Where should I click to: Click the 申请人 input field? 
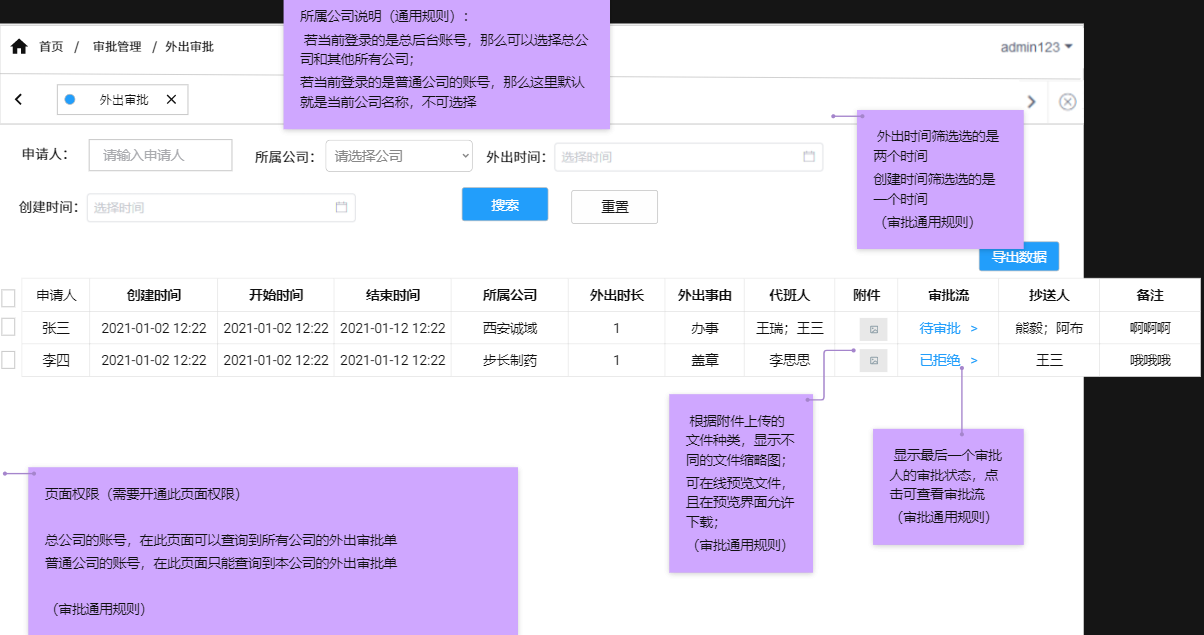pos(160,155)
